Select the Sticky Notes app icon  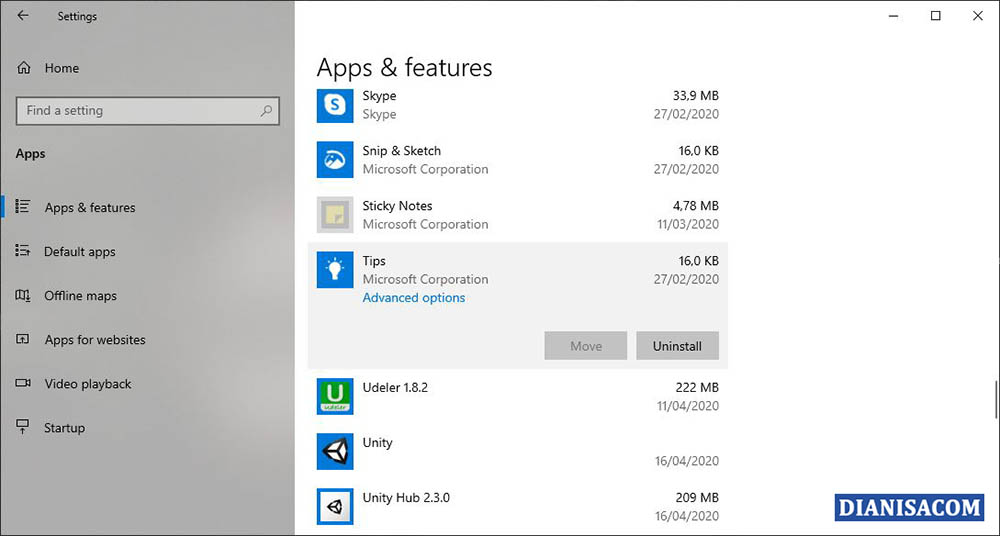click(x=335, y=215)
